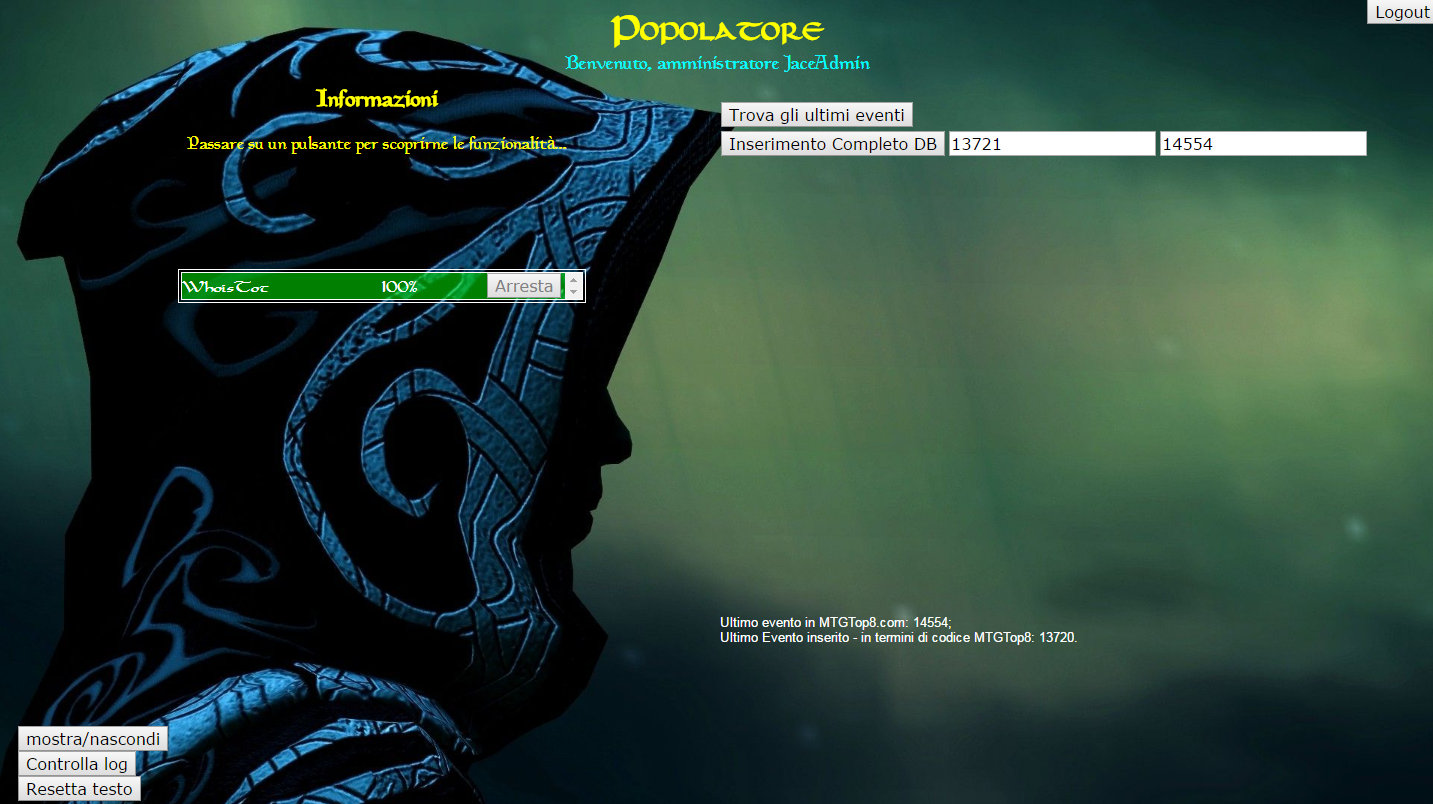This screenshot has height=804, width=1433.
Task: Start Inserimento Completo DB
Action: (833, 144)
